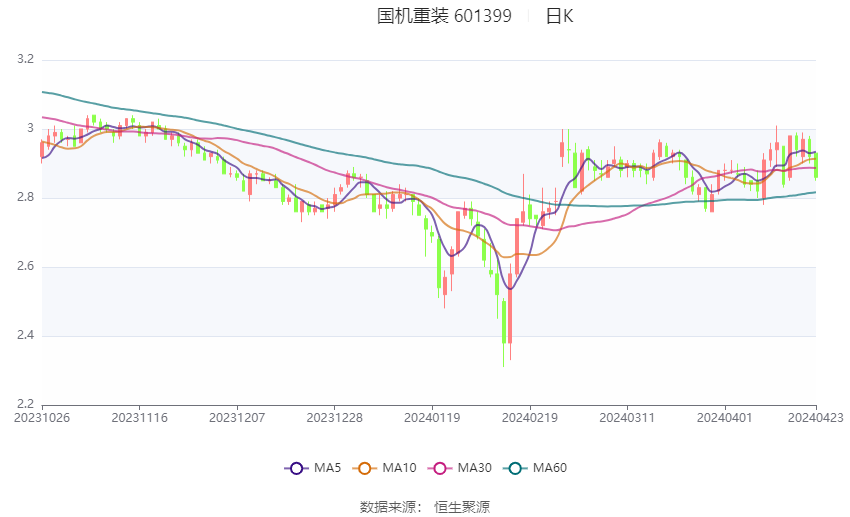Screen dimensions: 850x517
Task: Open the 恒生聚源 data source name
Action: [x=462, y=507]
